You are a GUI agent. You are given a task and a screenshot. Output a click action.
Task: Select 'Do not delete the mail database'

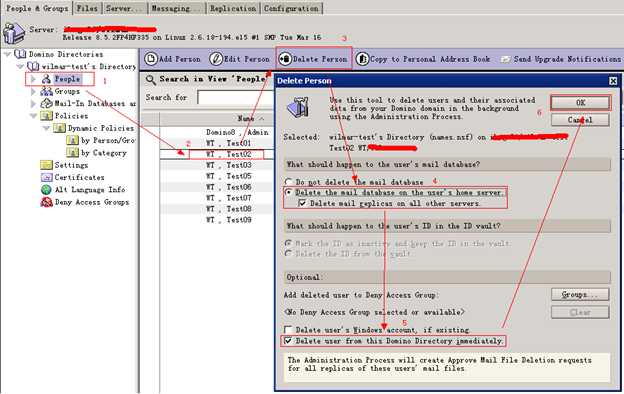pos(289,182)
